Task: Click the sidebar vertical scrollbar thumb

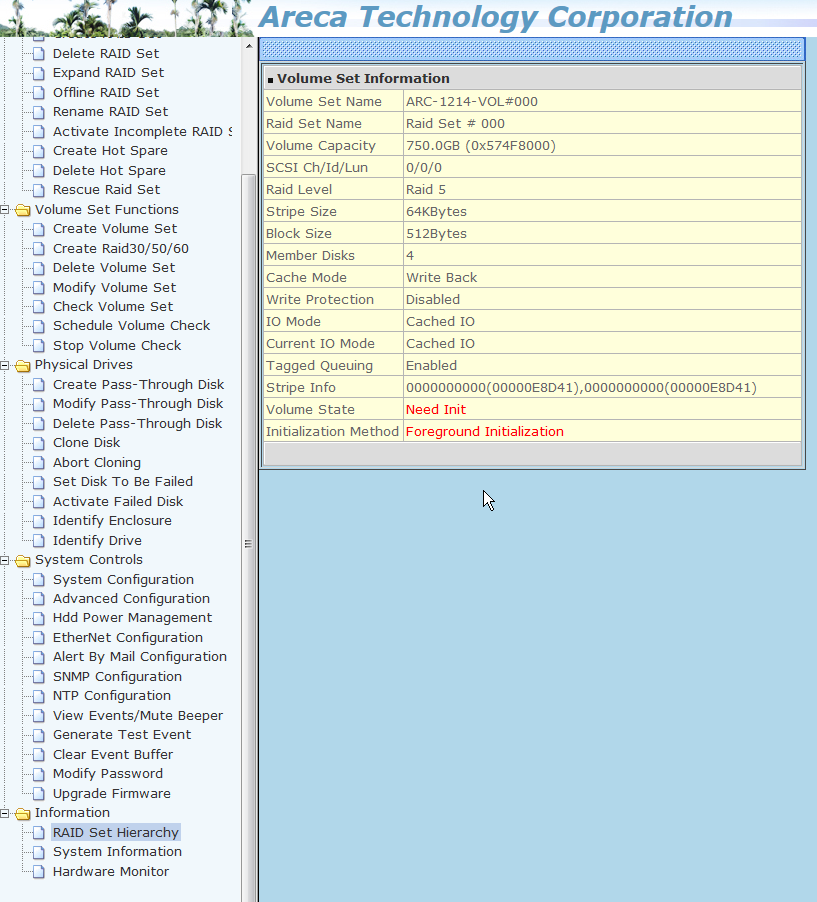Action: click(x=249, y=538)
